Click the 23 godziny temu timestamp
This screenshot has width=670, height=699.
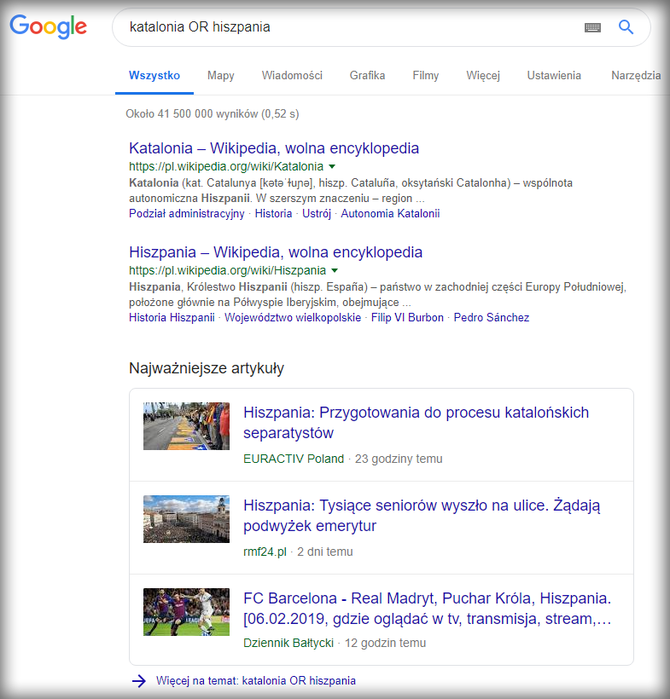[399, 459]
